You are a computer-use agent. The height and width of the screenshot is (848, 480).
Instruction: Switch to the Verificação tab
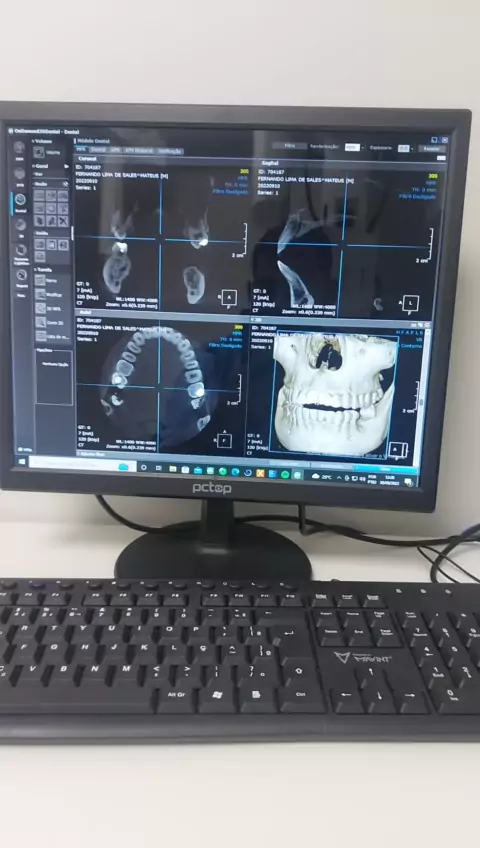click(x=170, y=151)
